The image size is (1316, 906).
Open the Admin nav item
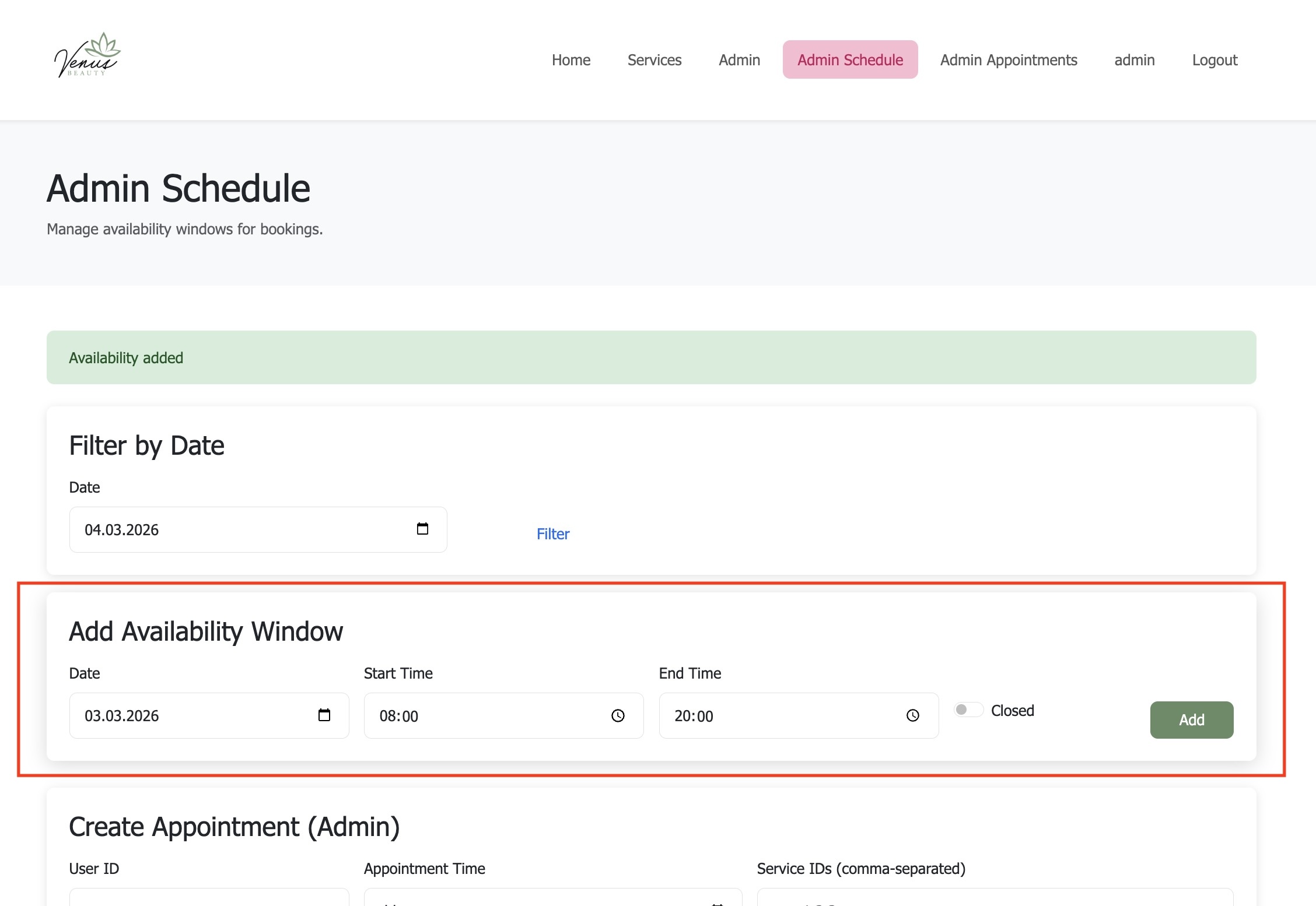(x=739, y=60)
